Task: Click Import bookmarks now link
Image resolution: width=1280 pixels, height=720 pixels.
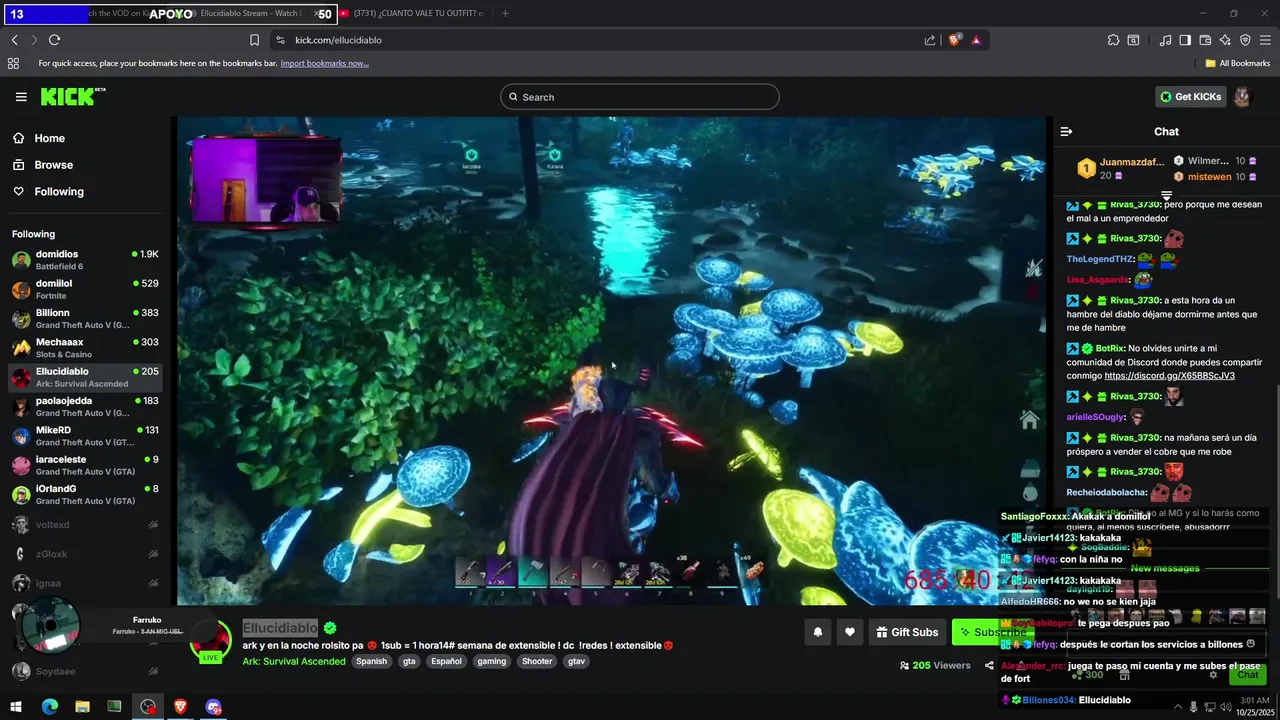Action: coord(324,63)
